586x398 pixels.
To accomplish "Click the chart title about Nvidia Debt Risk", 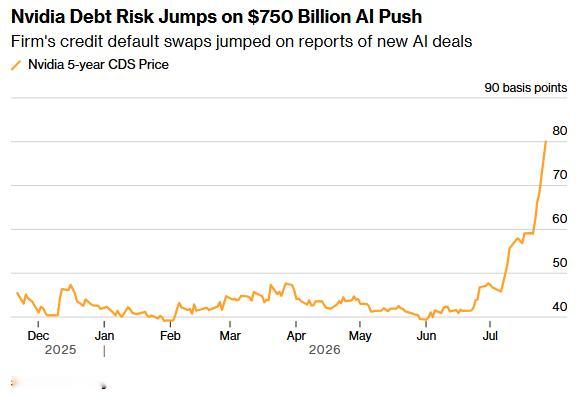I will click(216, 16).
